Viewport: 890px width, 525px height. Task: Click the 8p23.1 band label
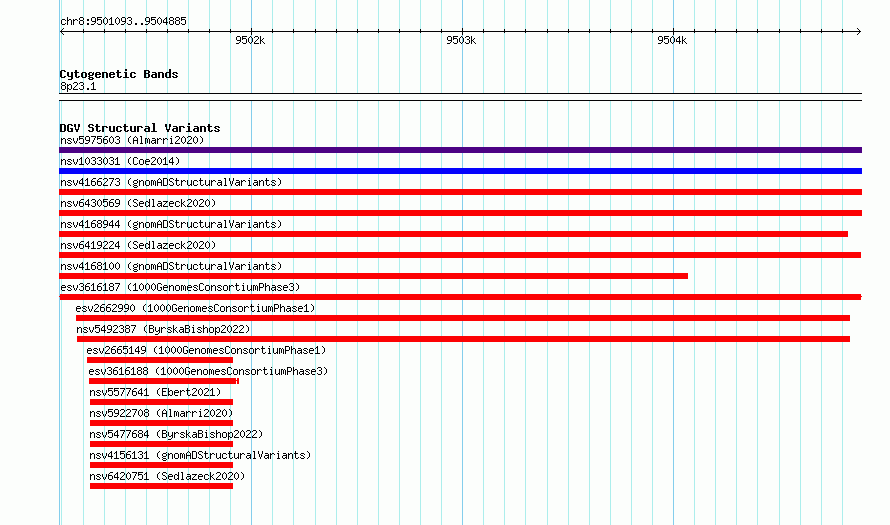point(78,86)
